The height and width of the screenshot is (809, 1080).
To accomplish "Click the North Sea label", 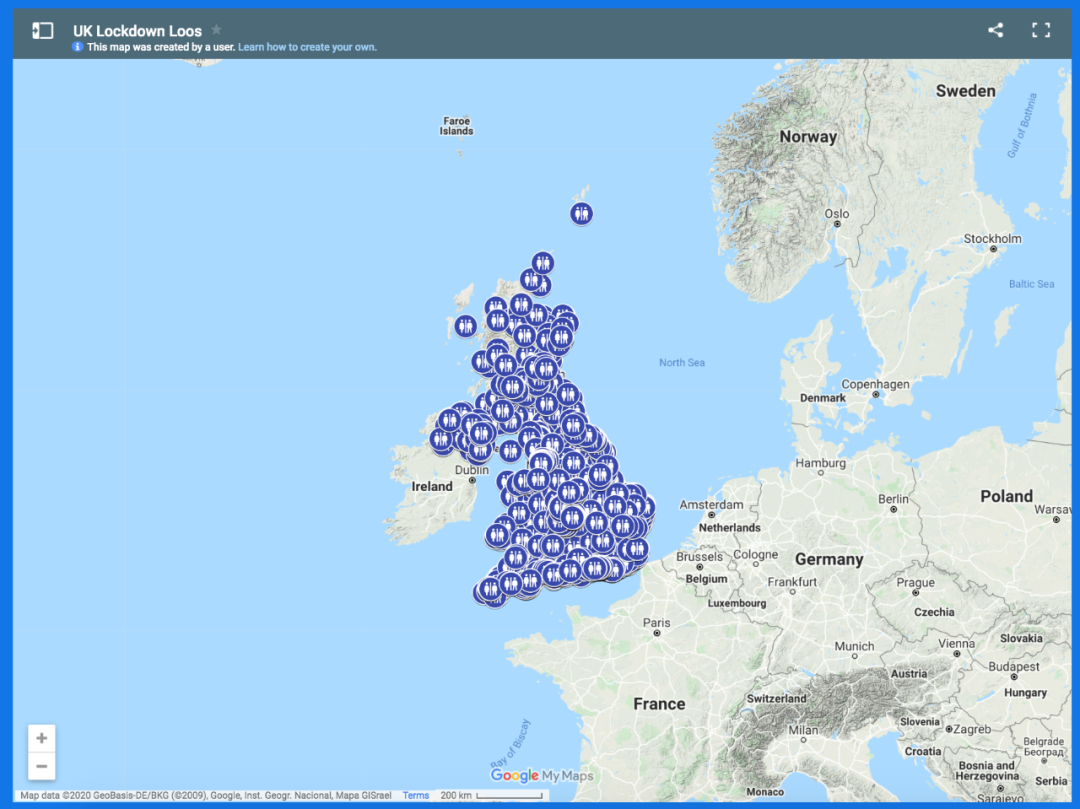I will [682, 363].
